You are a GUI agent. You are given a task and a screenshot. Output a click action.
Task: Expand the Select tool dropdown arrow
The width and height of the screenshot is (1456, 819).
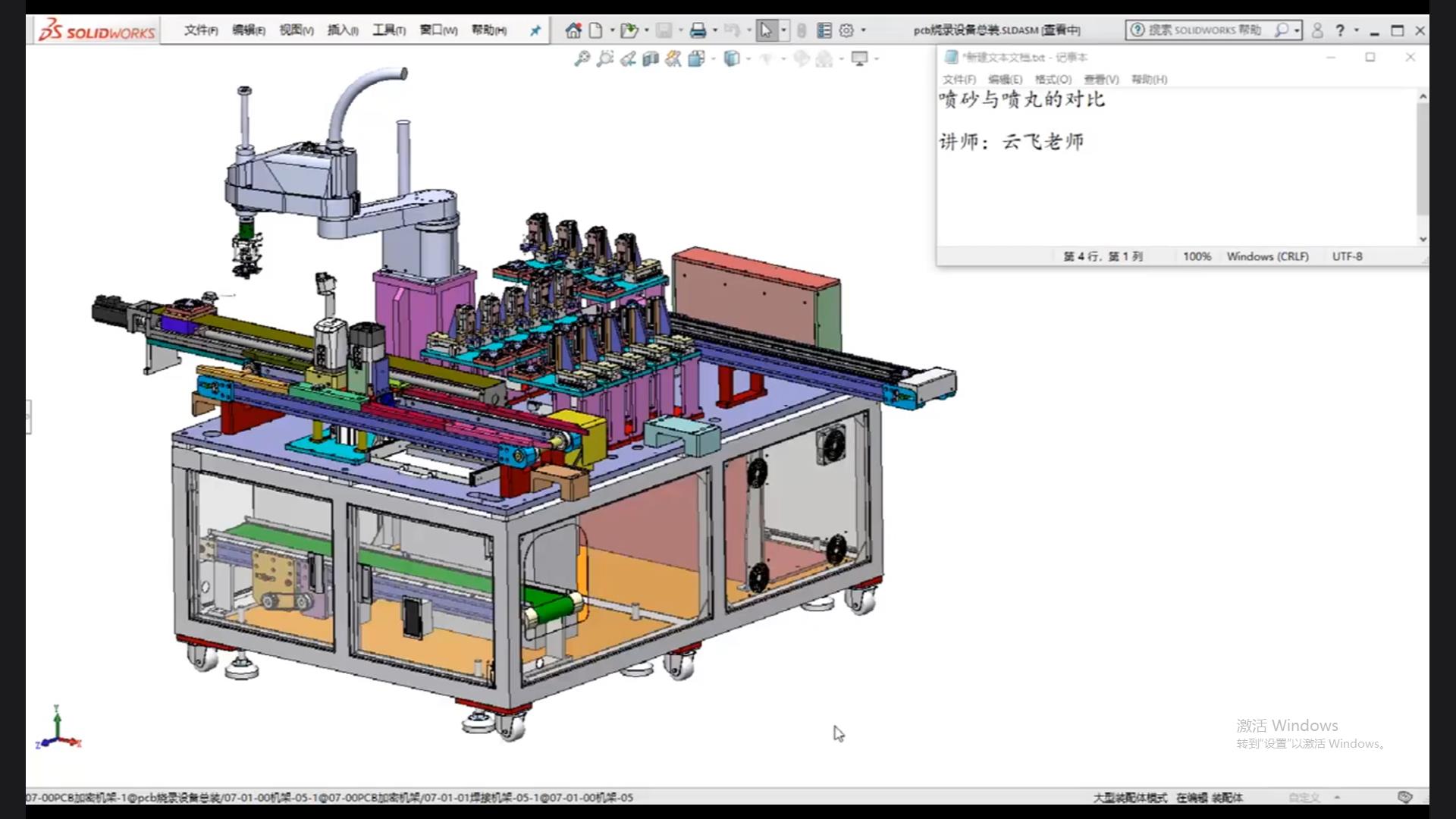[783, 30]
